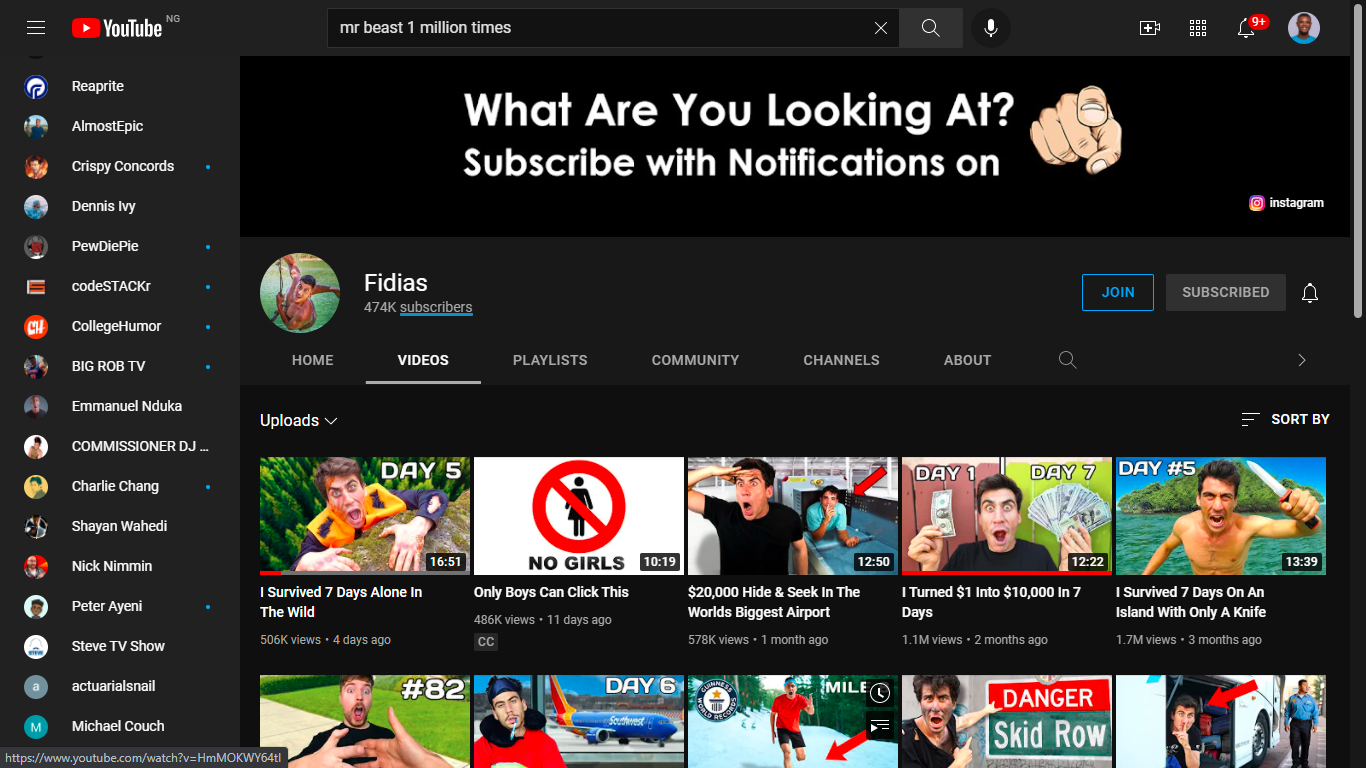Switch to the Home tab
This screenshot has width=1366, height=768.
313,360
